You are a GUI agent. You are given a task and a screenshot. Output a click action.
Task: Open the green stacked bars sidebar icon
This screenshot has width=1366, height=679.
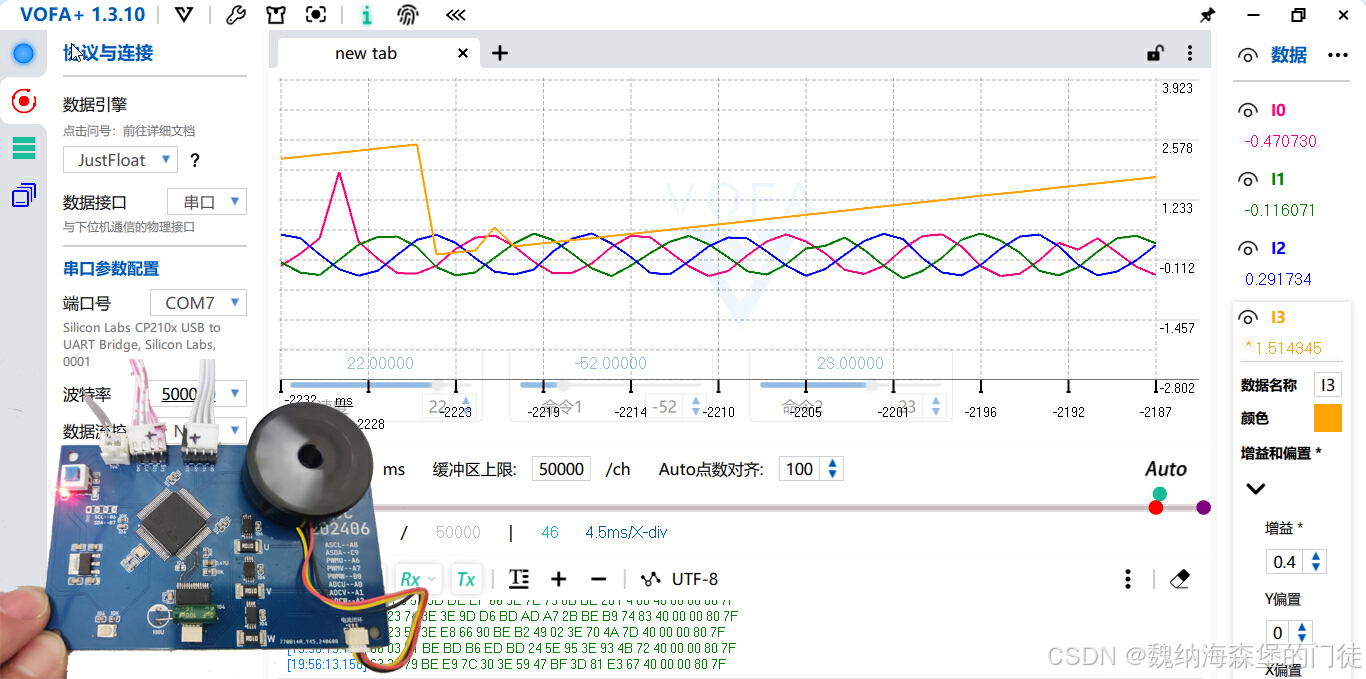click(23, 148)
